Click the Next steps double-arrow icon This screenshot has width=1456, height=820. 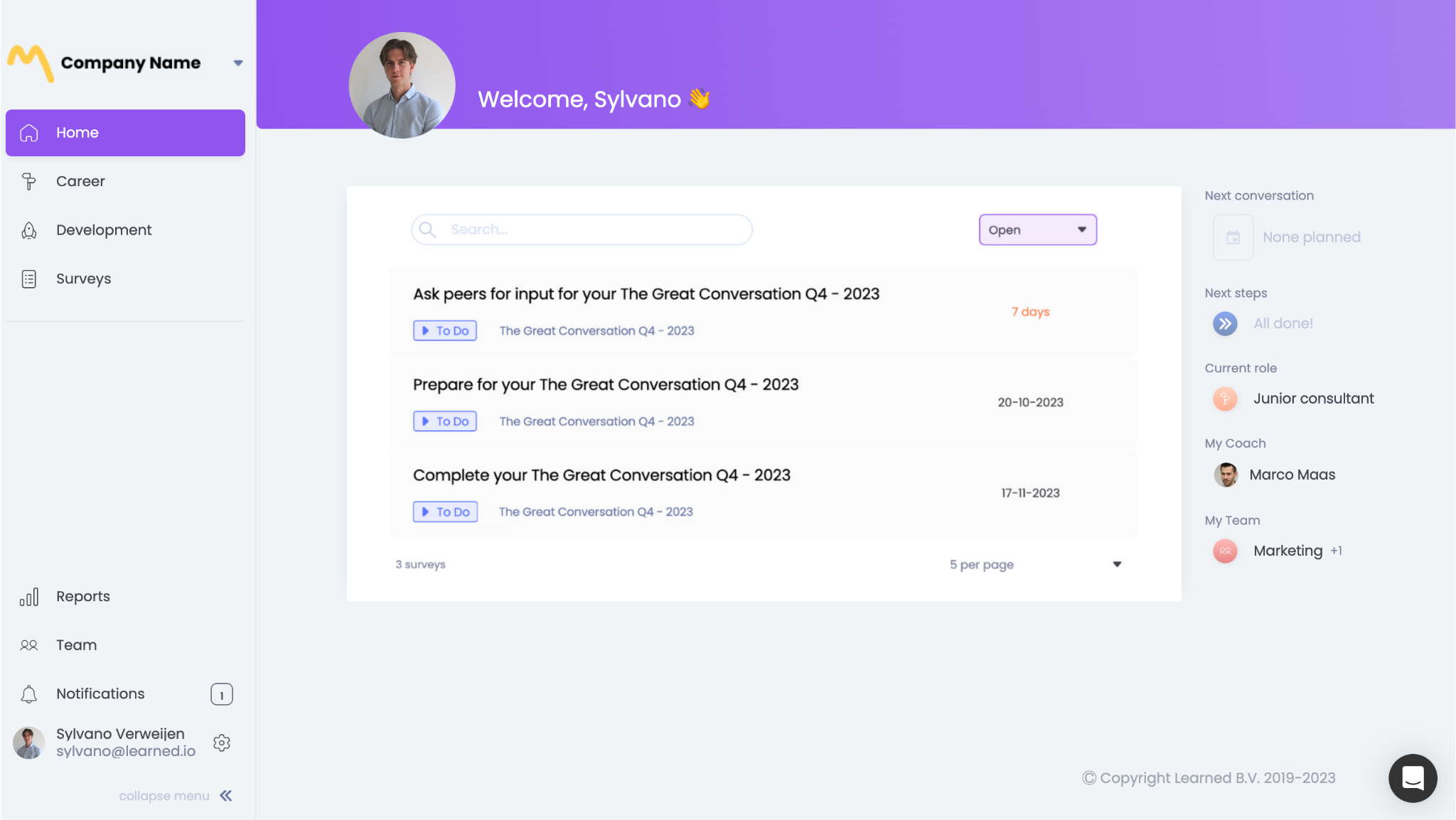(1225, 324)
